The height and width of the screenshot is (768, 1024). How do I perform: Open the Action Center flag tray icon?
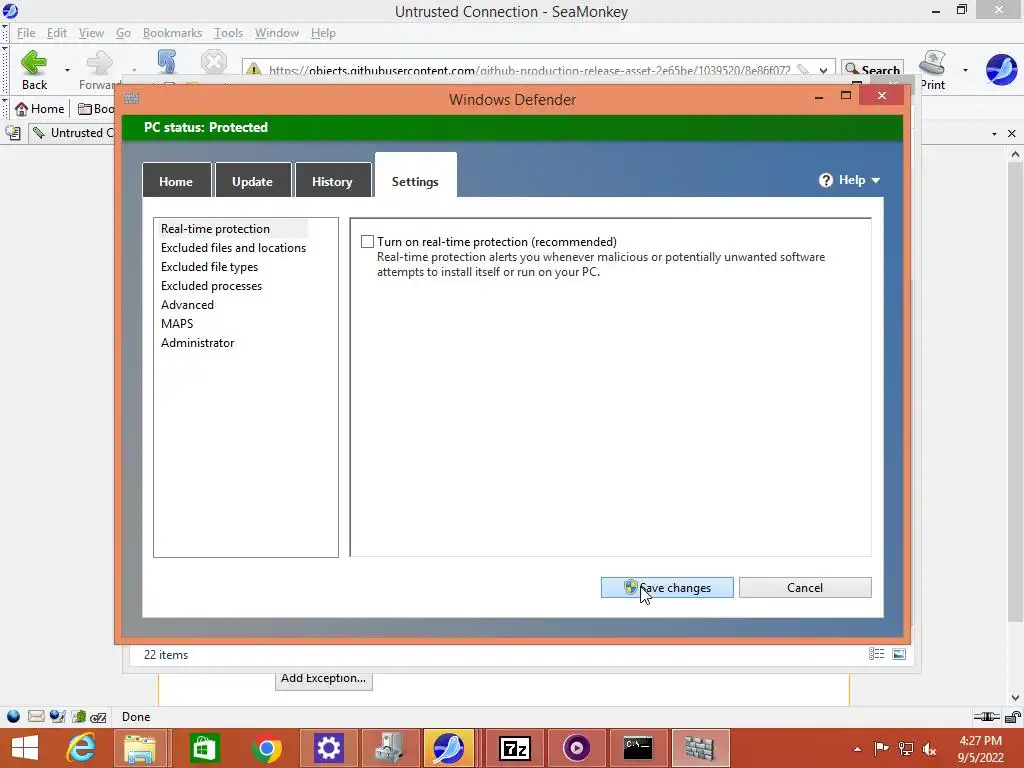click(882, 748)
